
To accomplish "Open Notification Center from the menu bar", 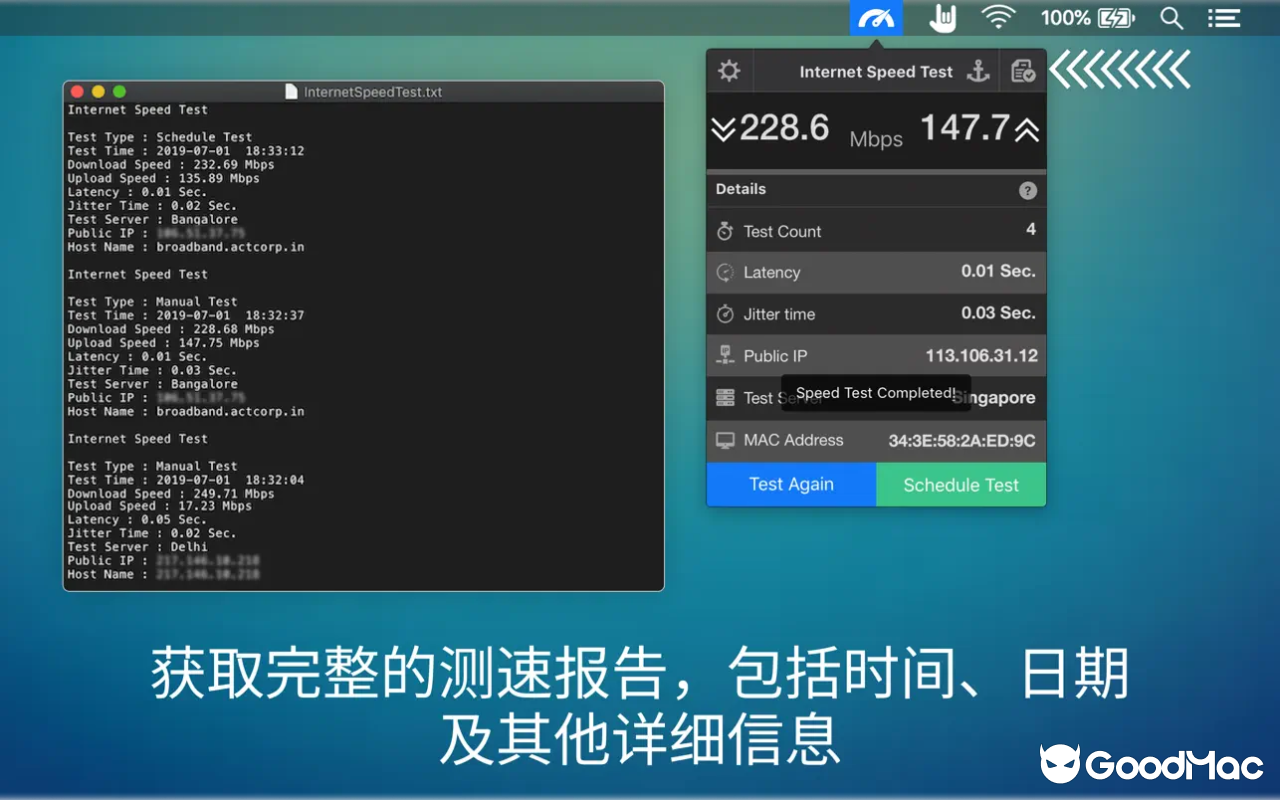I will [1224, 17].
